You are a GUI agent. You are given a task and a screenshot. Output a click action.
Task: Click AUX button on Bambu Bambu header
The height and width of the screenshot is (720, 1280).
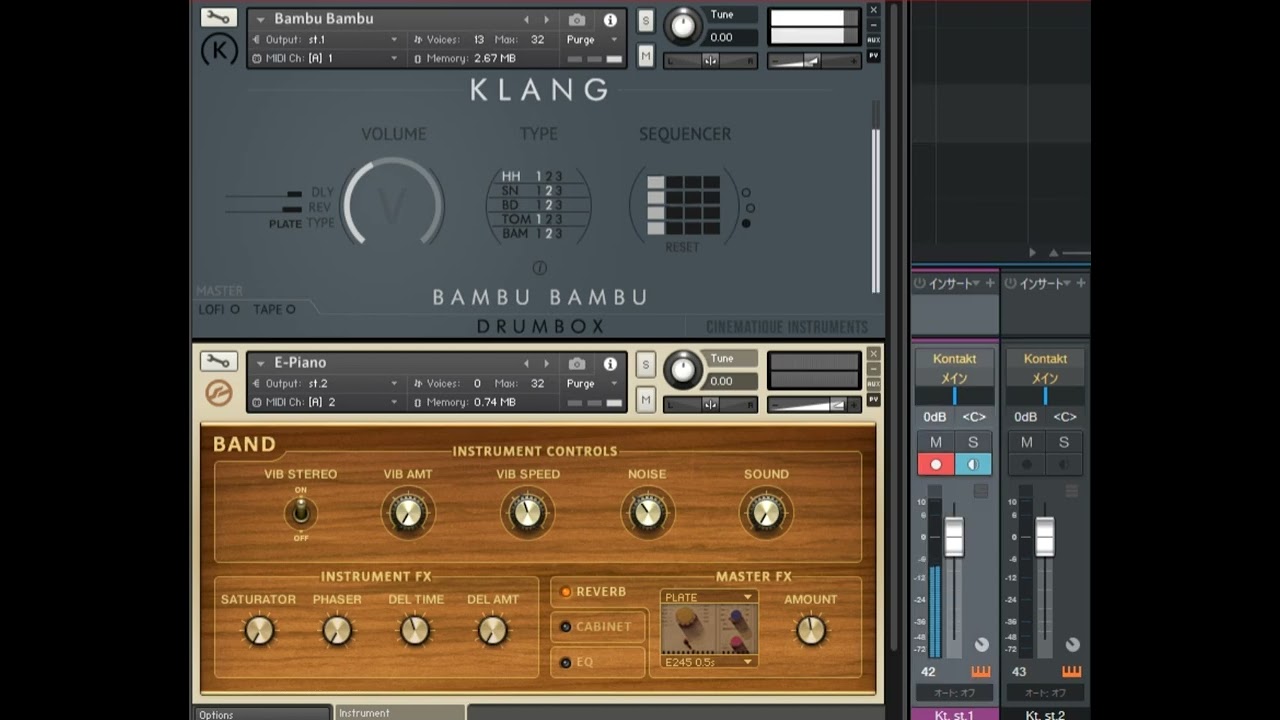pos(873,40)
